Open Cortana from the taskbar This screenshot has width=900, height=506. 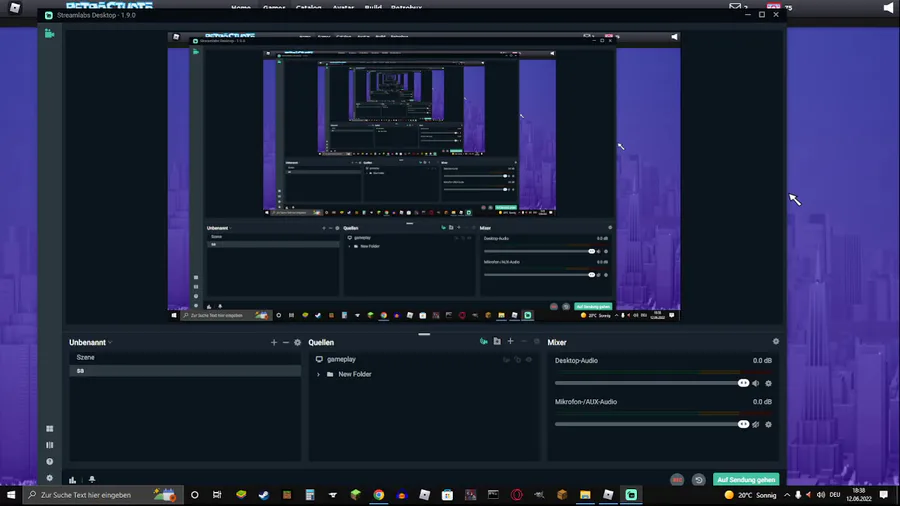pos(195,495)
